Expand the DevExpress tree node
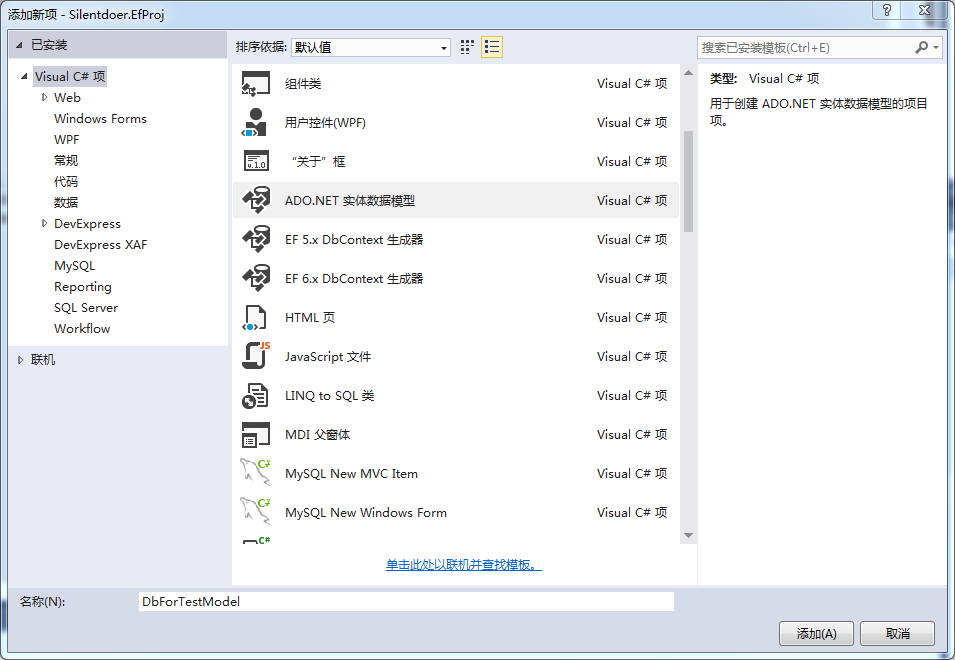The image size is (955, 660). [44, 223]
